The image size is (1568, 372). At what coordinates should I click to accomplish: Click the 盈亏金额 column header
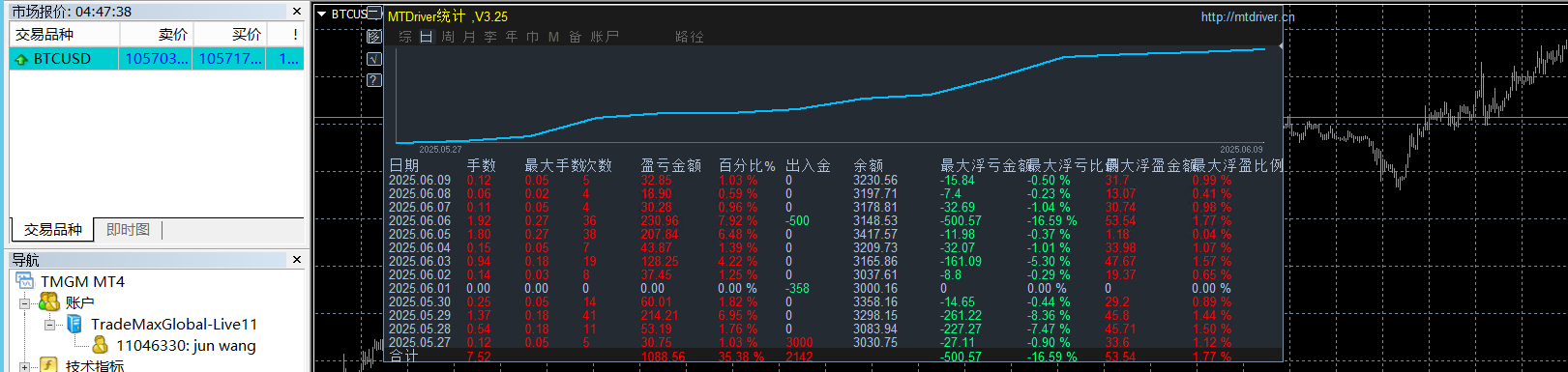point(671,165)
